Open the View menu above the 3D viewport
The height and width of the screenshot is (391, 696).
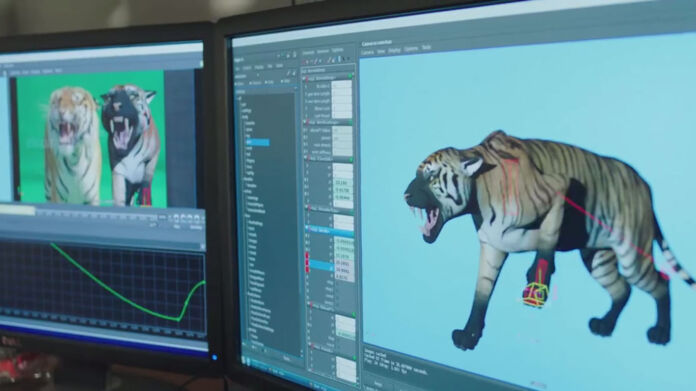tap(381, 51)
